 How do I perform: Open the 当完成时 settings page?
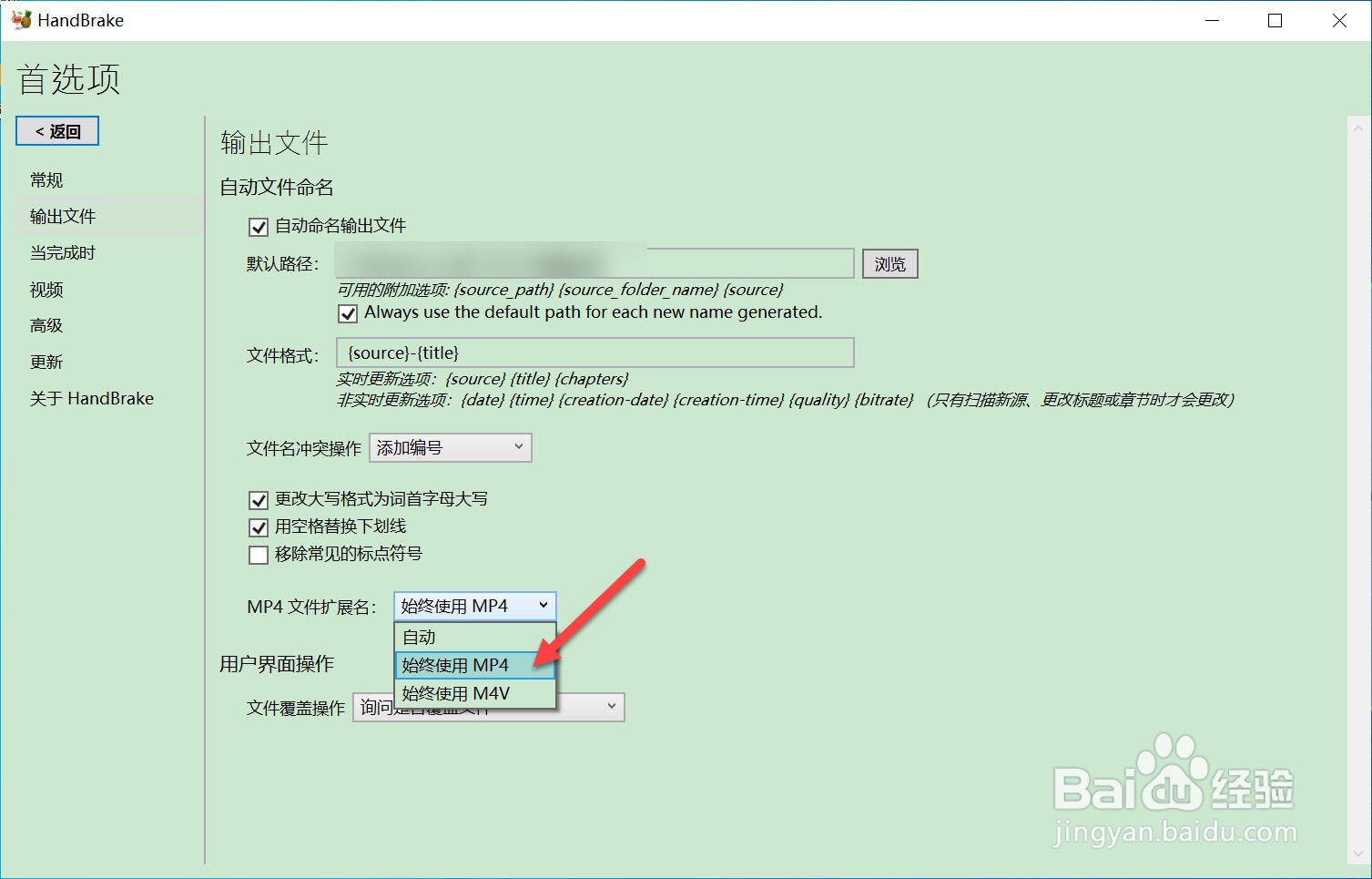[x=63, y=253]
